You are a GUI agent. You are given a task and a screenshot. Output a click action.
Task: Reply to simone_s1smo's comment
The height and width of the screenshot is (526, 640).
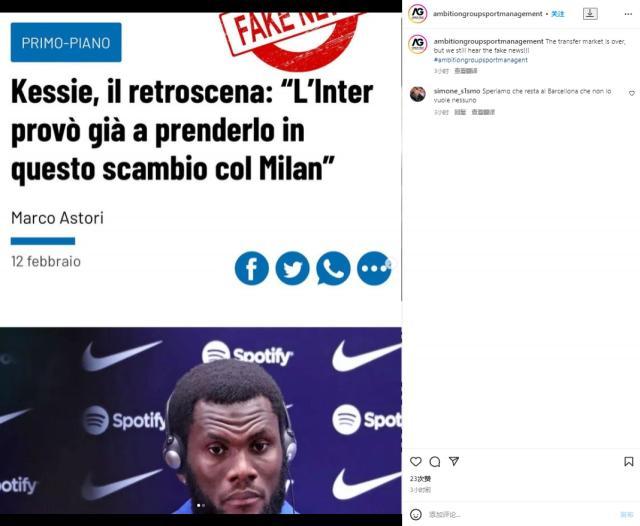click(460, 112)
